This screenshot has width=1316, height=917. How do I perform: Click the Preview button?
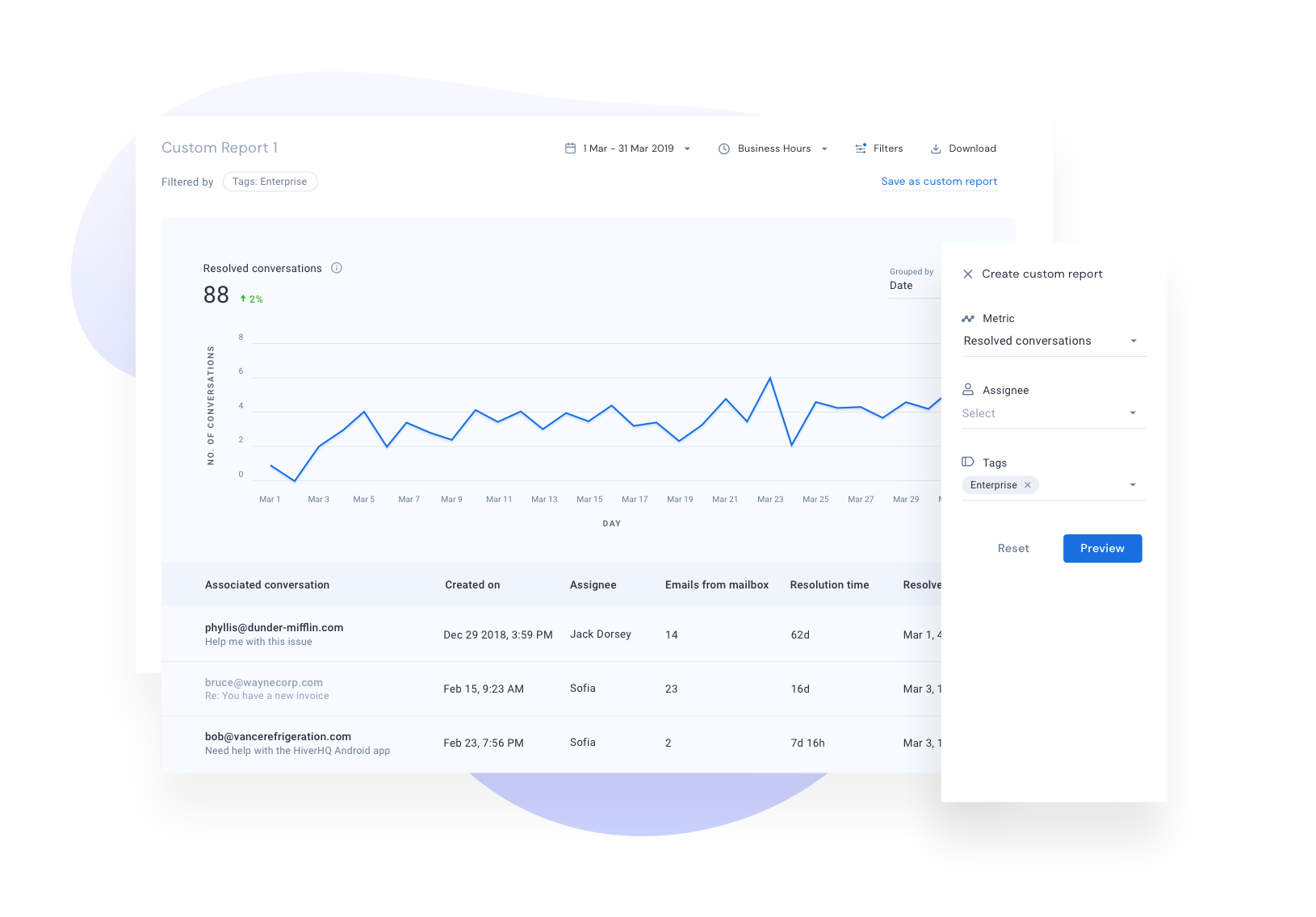[1101, 548]
